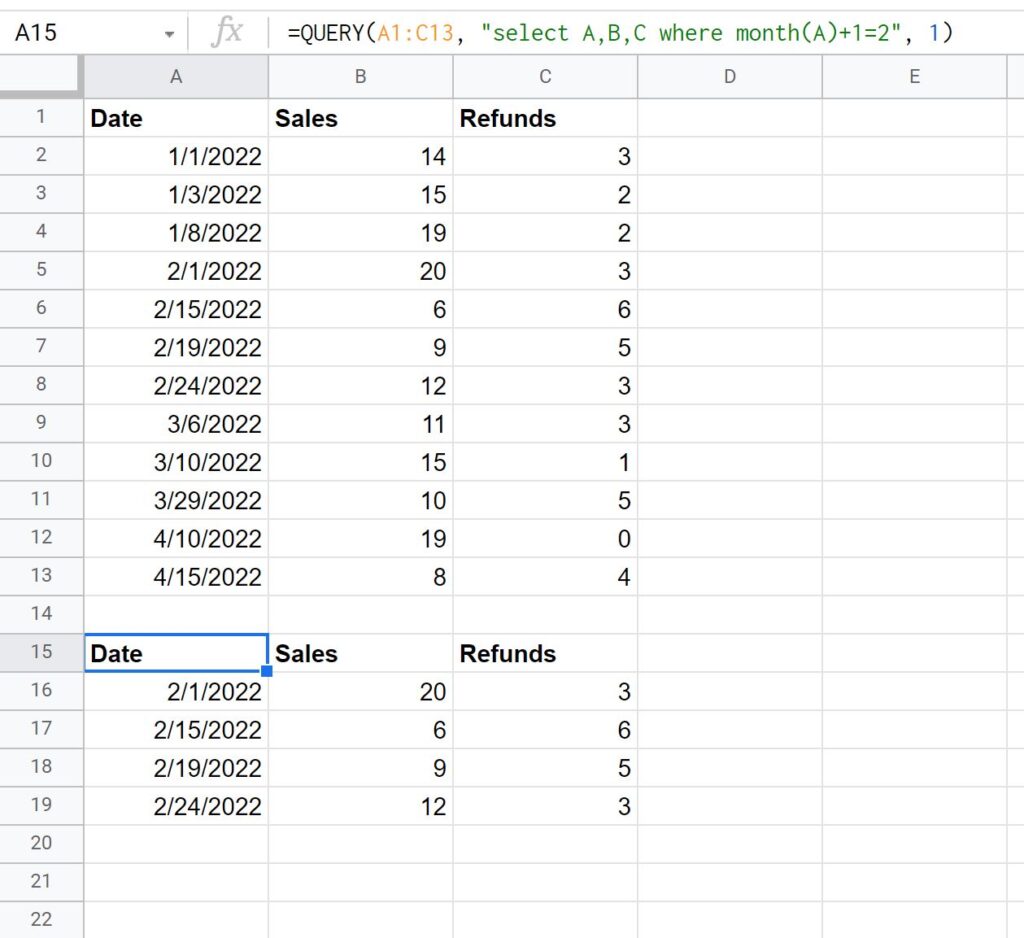Click the selected cell A15 labeled Date
Image resolution: width=1024 pixels, height=938 pixels.
tap(176, 653)
